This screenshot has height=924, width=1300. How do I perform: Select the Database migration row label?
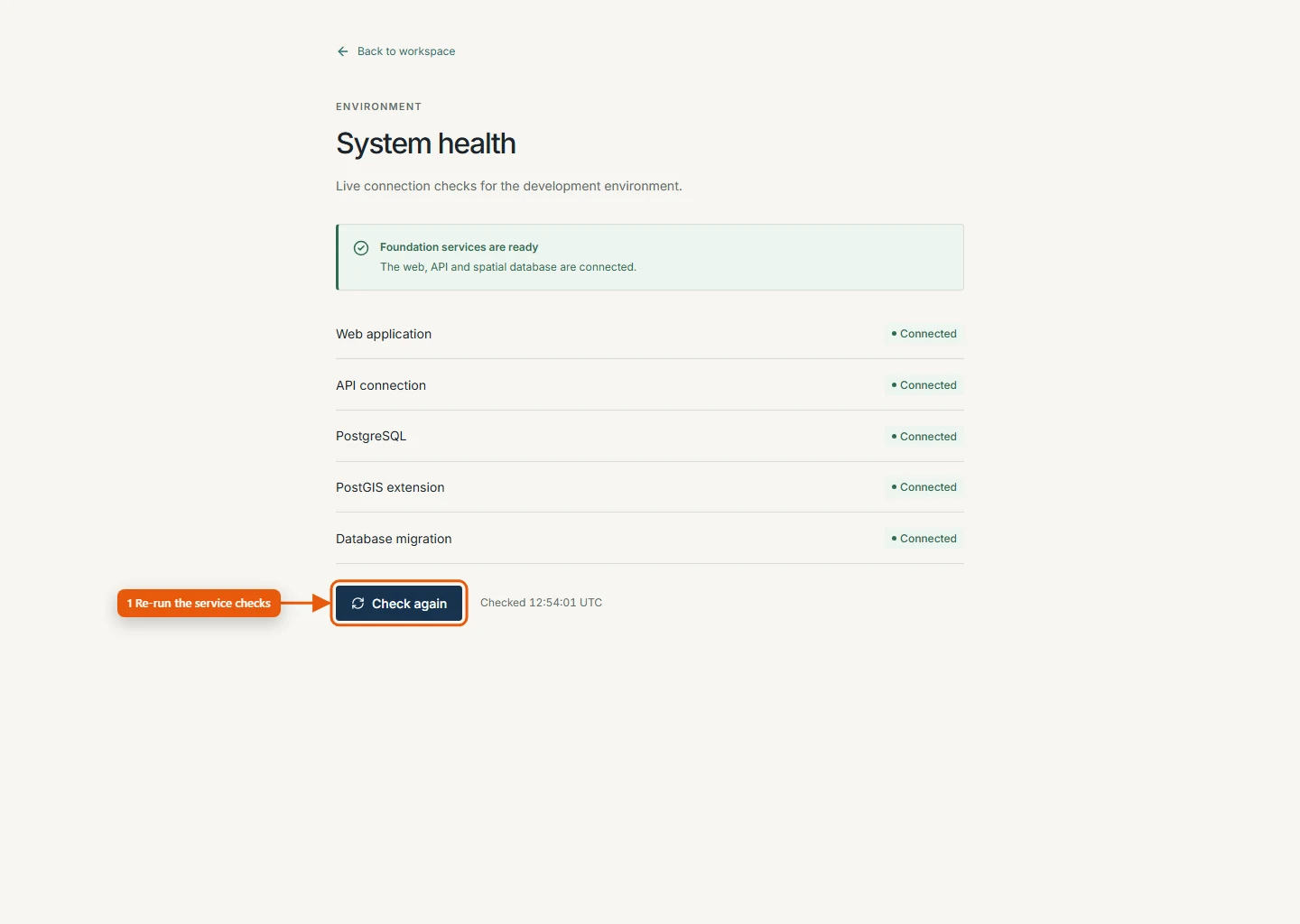point(394,539)
